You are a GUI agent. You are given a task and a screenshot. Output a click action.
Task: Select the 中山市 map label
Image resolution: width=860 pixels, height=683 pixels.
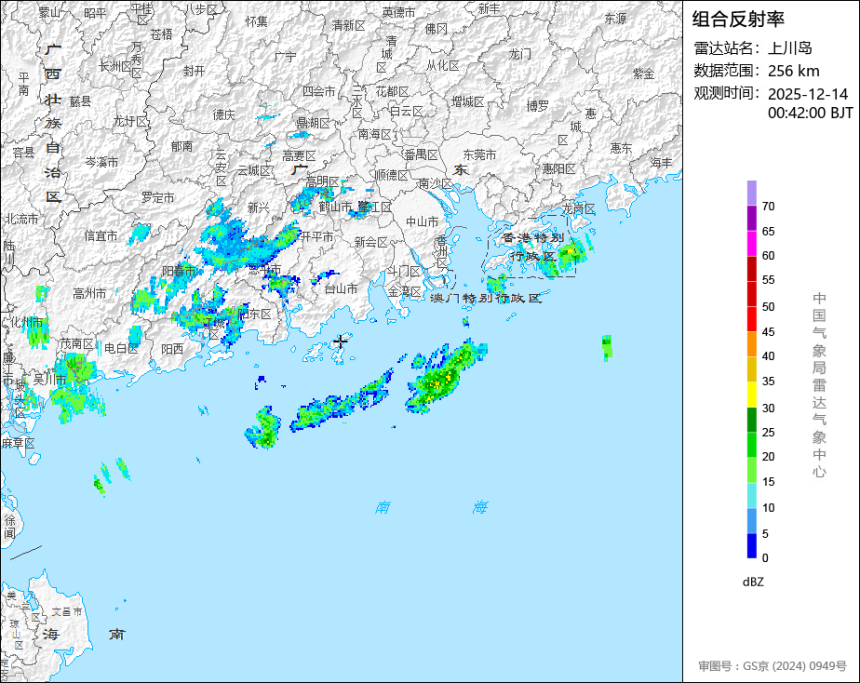click(422, 222)
